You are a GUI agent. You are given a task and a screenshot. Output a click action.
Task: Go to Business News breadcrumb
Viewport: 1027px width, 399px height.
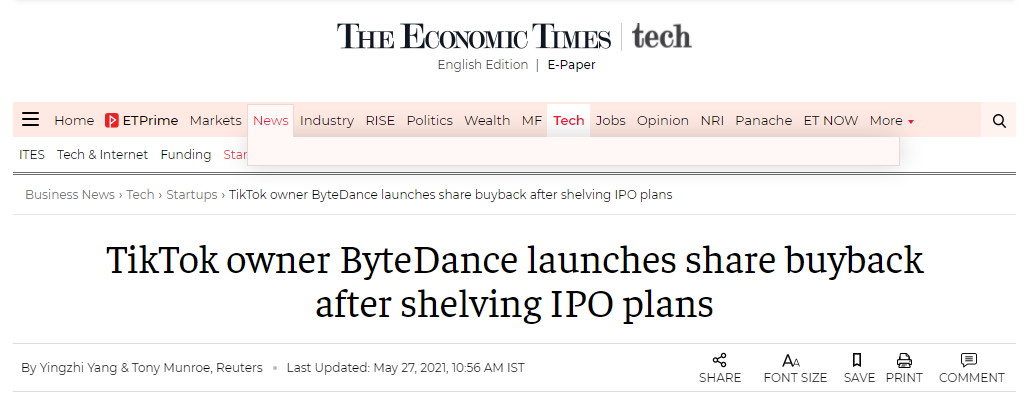[x=69, y=195]
